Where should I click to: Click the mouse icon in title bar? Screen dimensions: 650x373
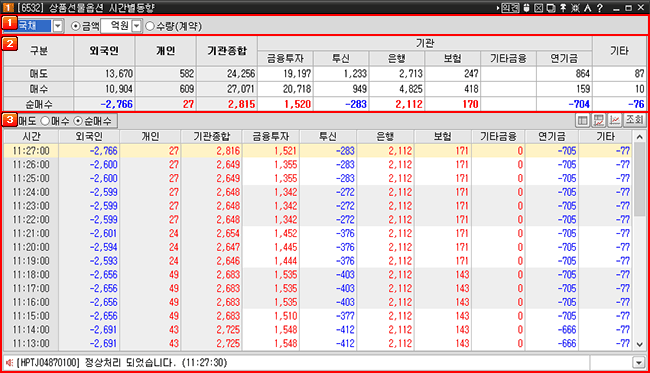(526, 8)
